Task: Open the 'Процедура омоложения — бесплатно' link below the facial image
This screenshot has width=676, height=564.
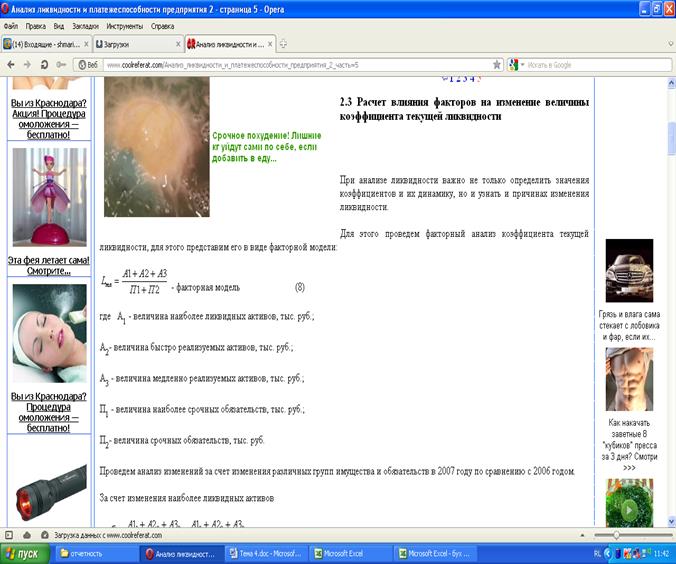Action: pos(48,412)
